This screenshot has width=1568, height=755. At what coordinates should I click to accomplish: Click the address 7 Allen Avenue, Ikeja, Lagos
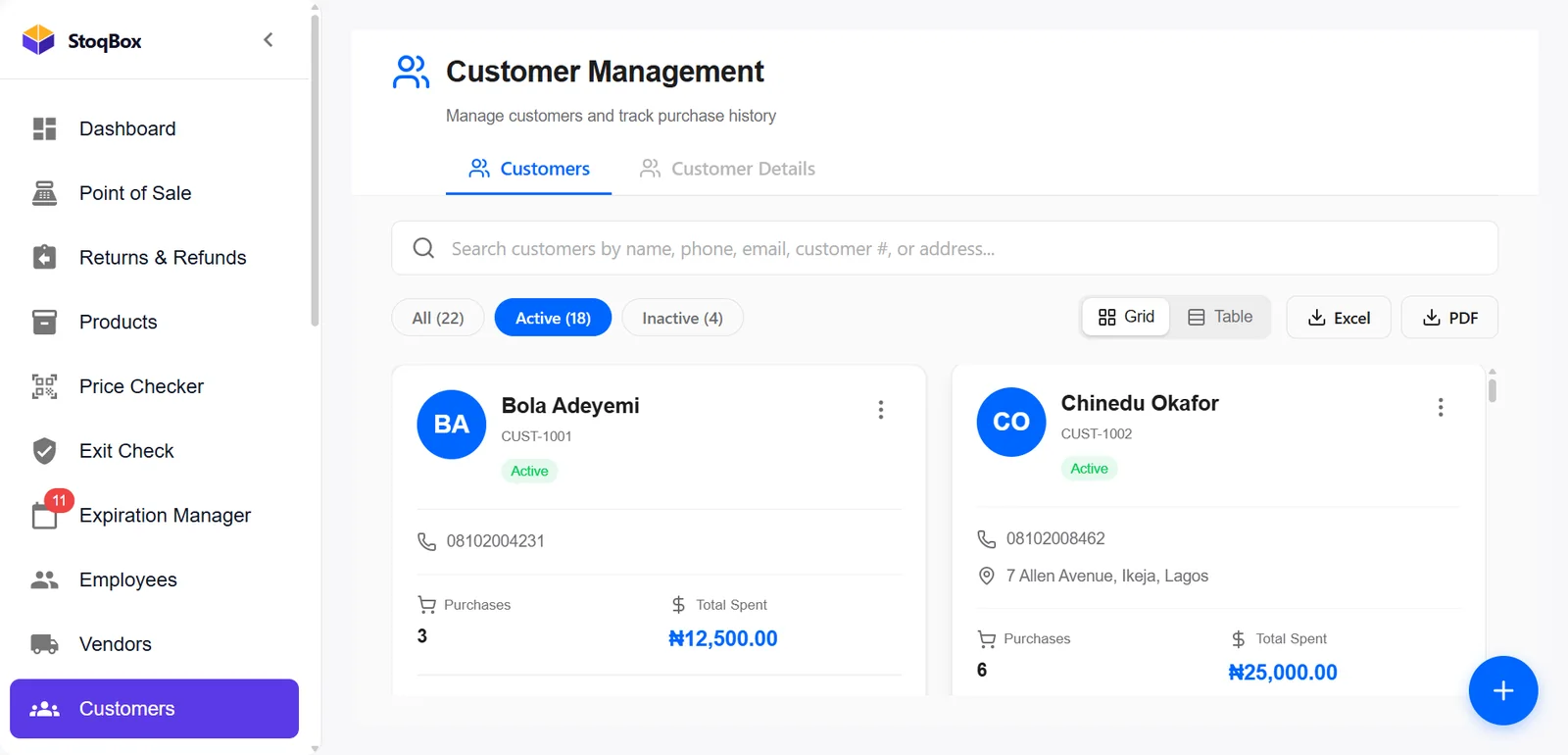tap(1107, 576)
